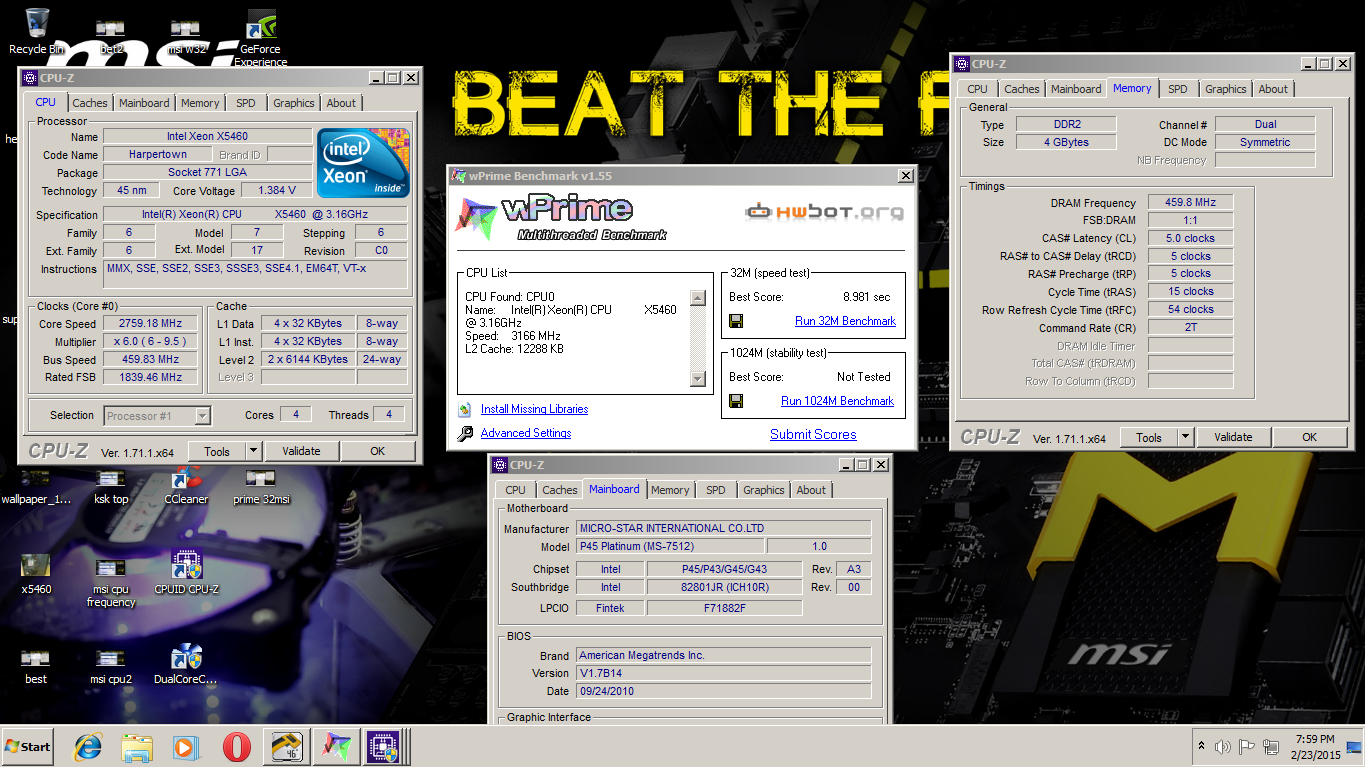Open the CPUID CPU-Z desktop shortcut

pos(186,573)
